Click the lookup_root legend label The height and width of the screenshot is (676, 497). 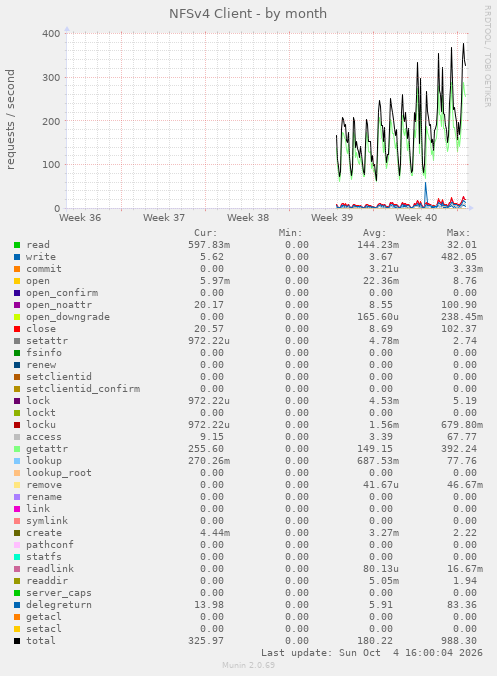[x=59, y=473]
